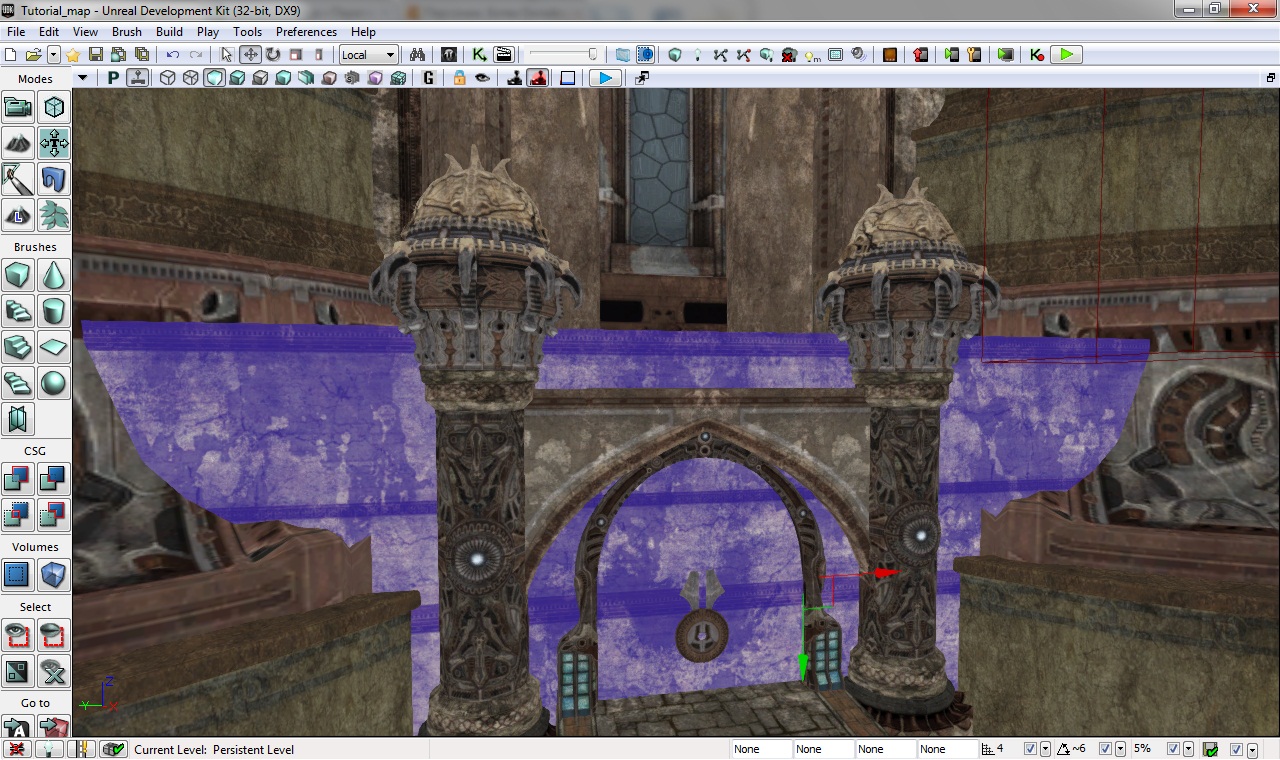Open Find Actors binoculars tool
The image size is (1280, 760).
click(417, 55)
